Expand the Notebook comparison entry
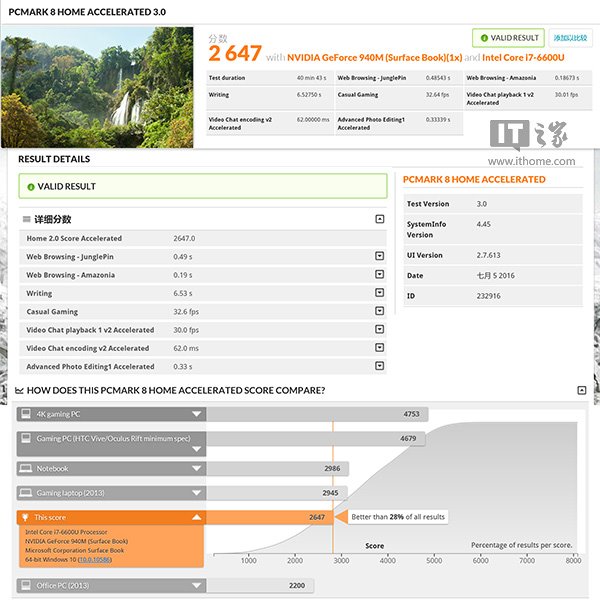This screenshot has height=601, width=600. (196, 468)
